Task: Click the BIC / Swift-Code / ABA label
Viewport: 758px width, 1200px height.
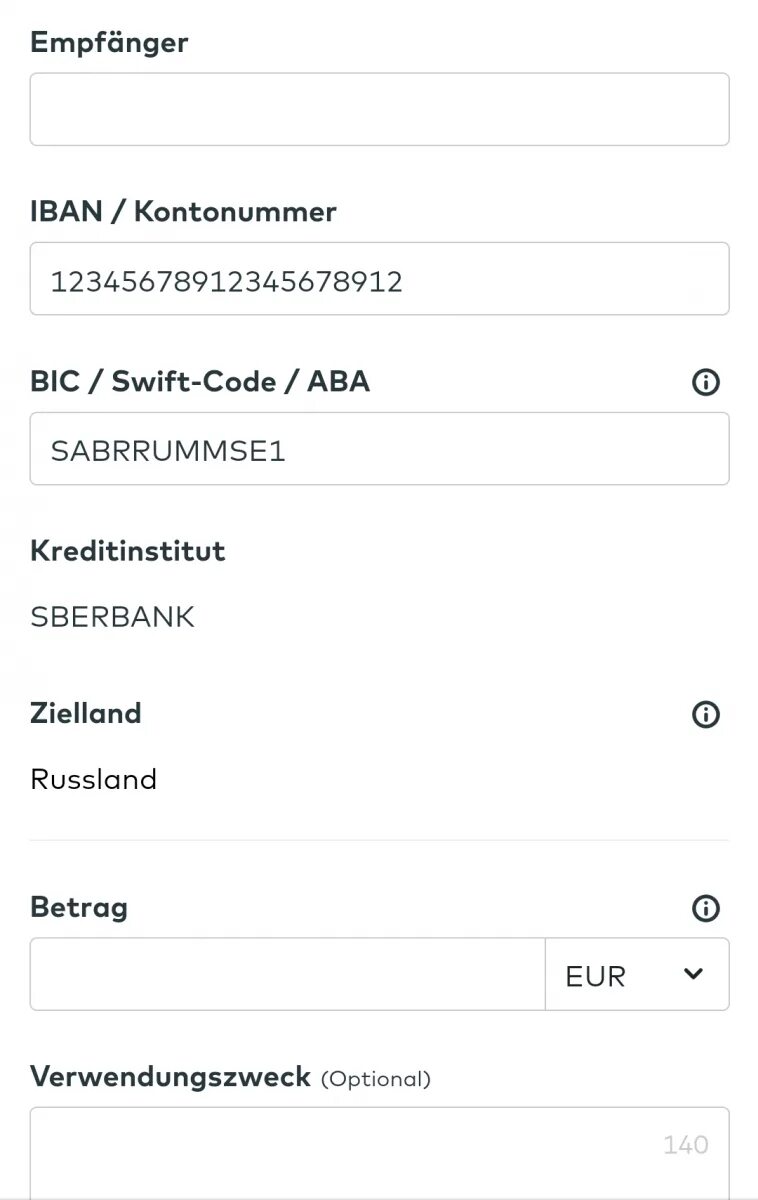Action: [200, 381]
